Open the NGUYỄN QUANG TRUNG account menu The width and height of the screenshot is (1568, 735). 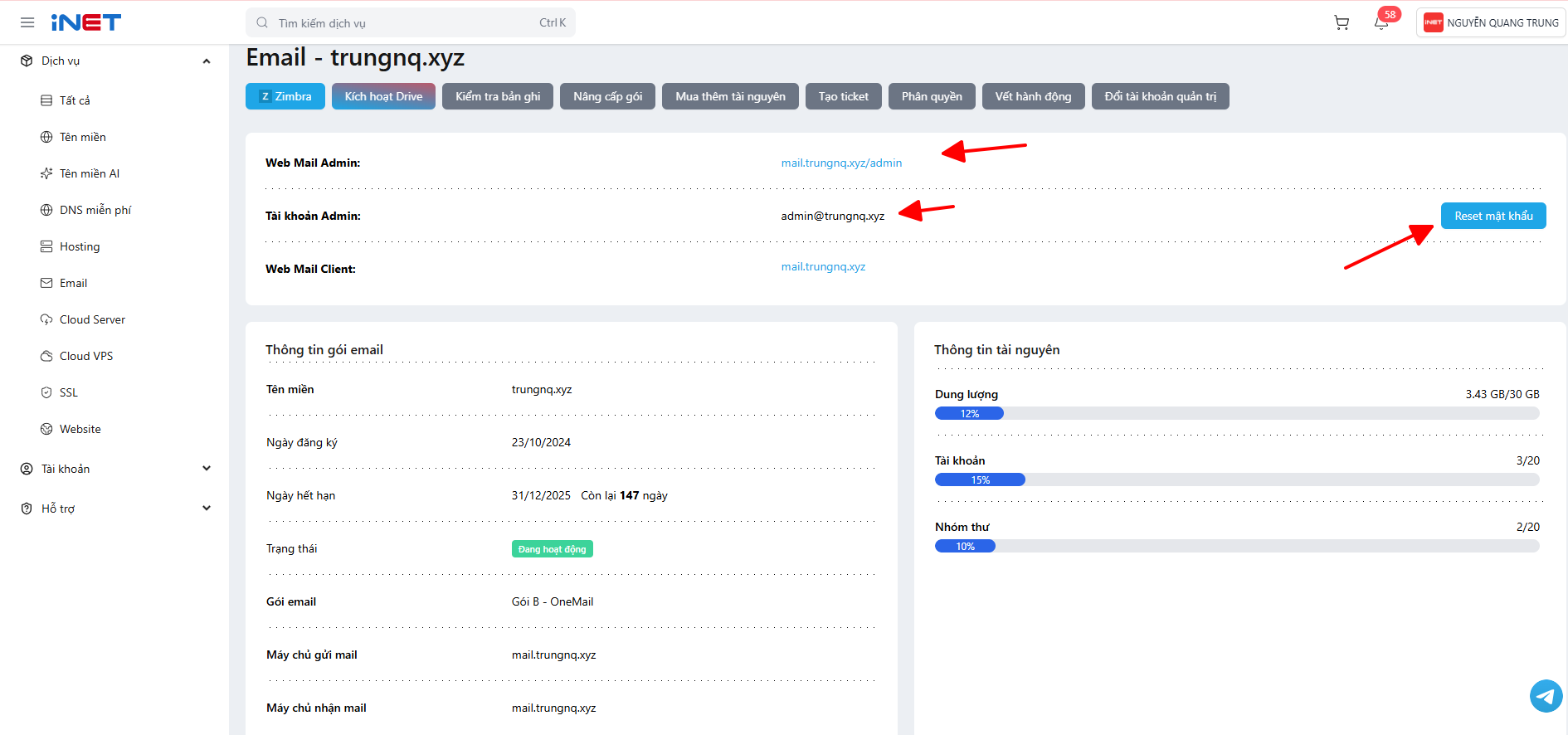tap(1491, 22)
